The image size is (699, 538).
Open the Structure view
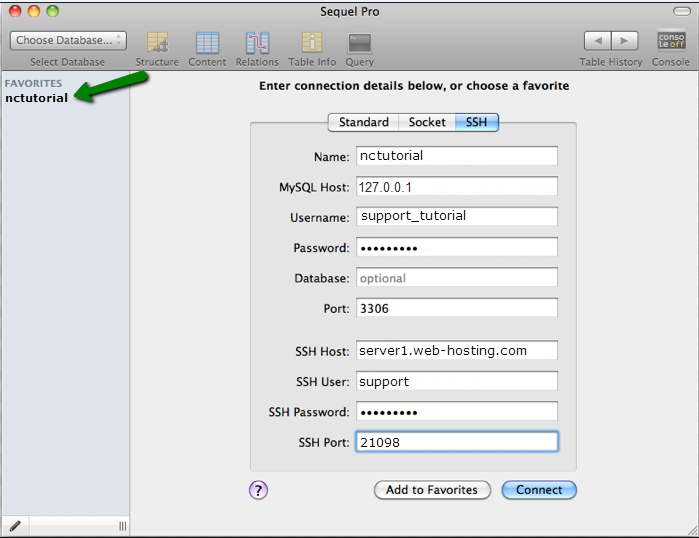point(157,49)
